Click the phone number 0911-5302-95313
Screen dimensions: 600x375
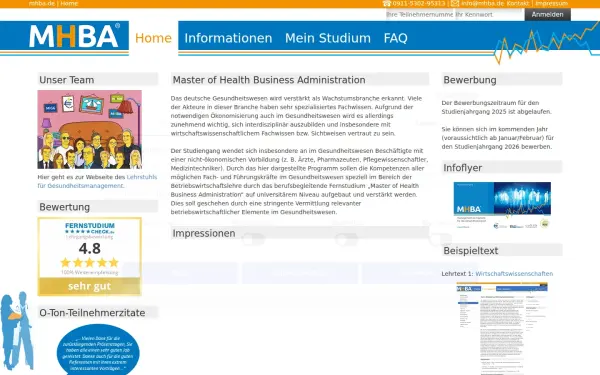419,3
